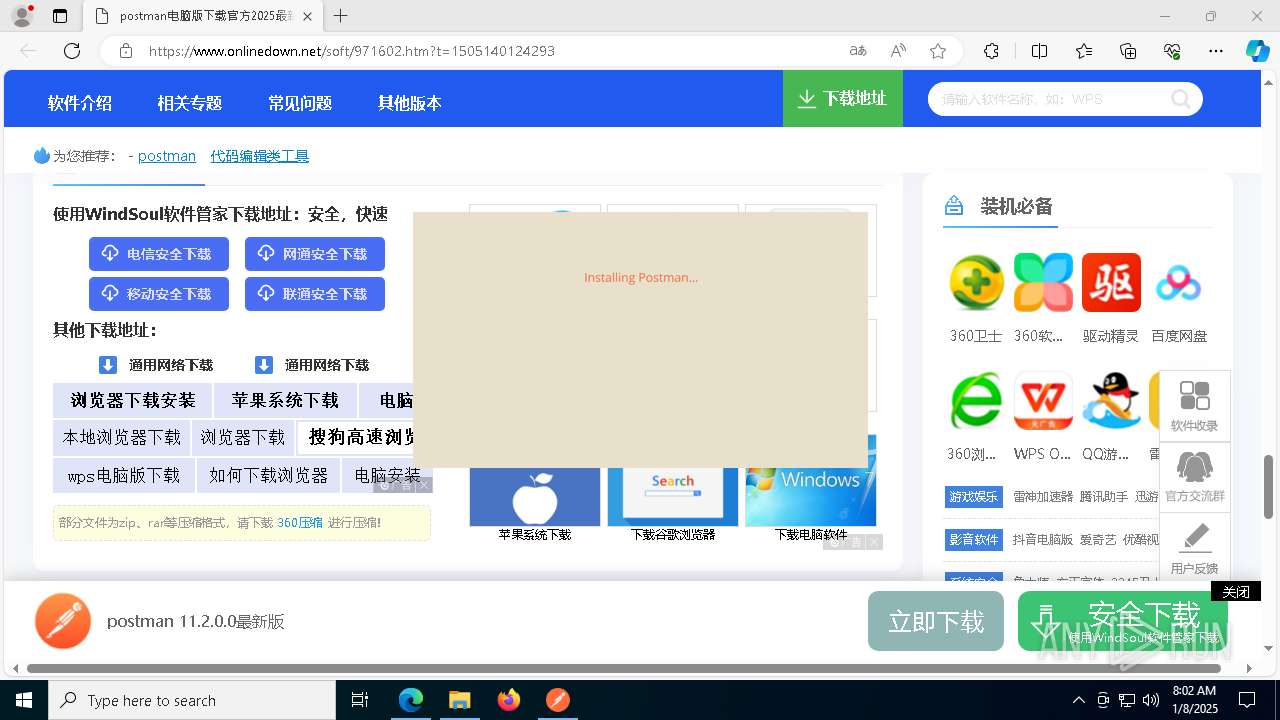Click the WPS Office icon

pos(1043,401)
